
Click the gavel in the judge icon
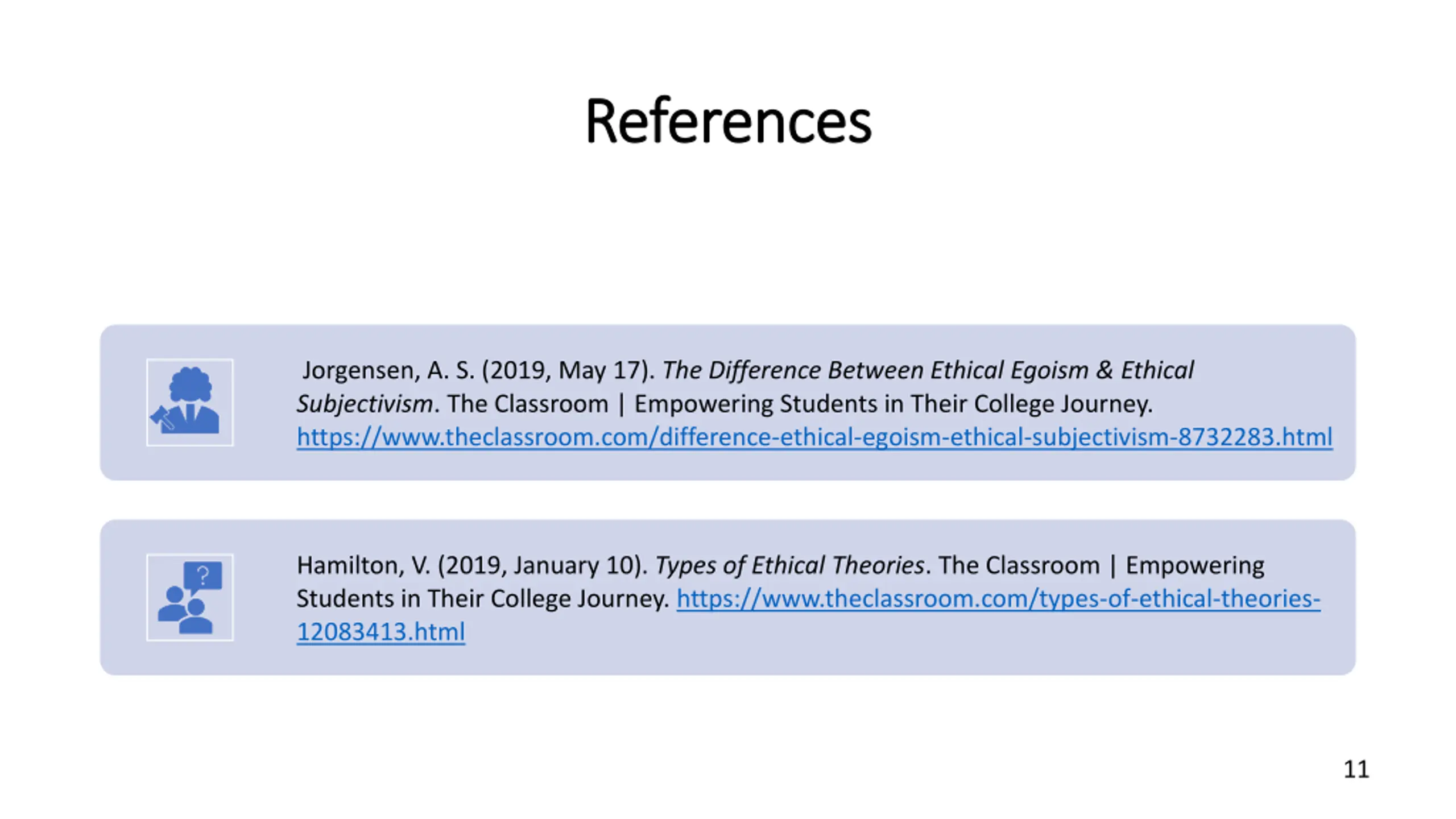[162, 418]
